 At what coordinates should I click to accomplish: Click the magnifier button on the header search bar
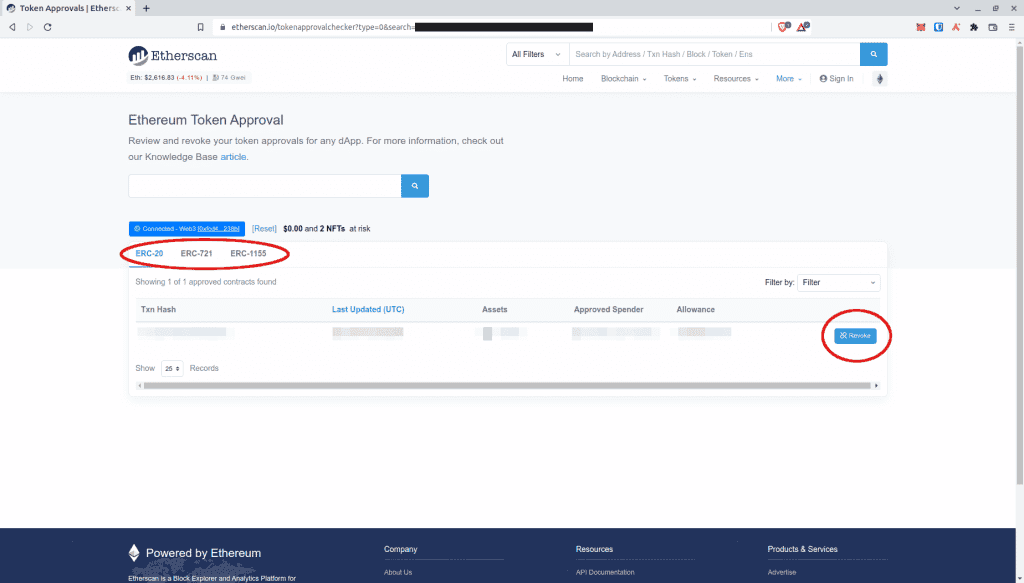872,54
